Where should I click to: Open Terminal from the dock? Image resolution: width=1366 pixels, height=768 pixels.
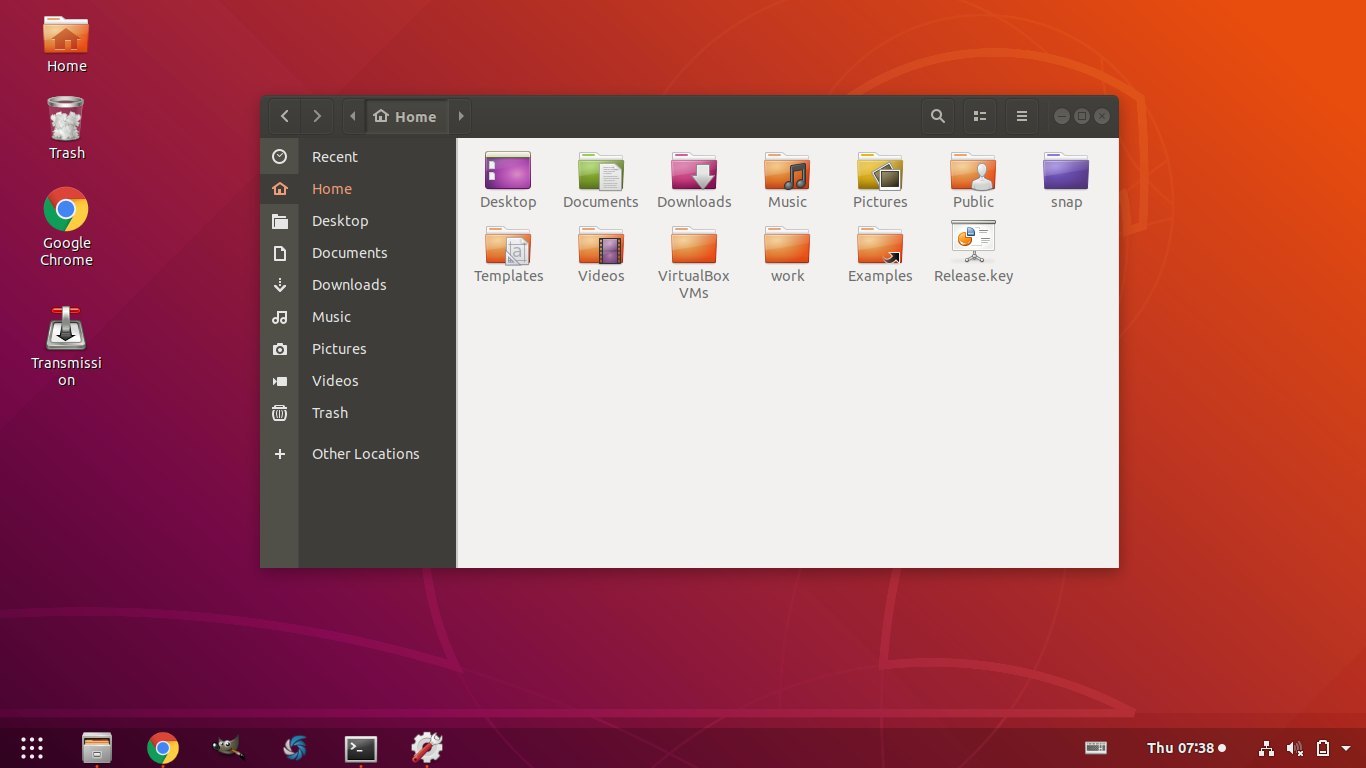[x=361, y=748]
